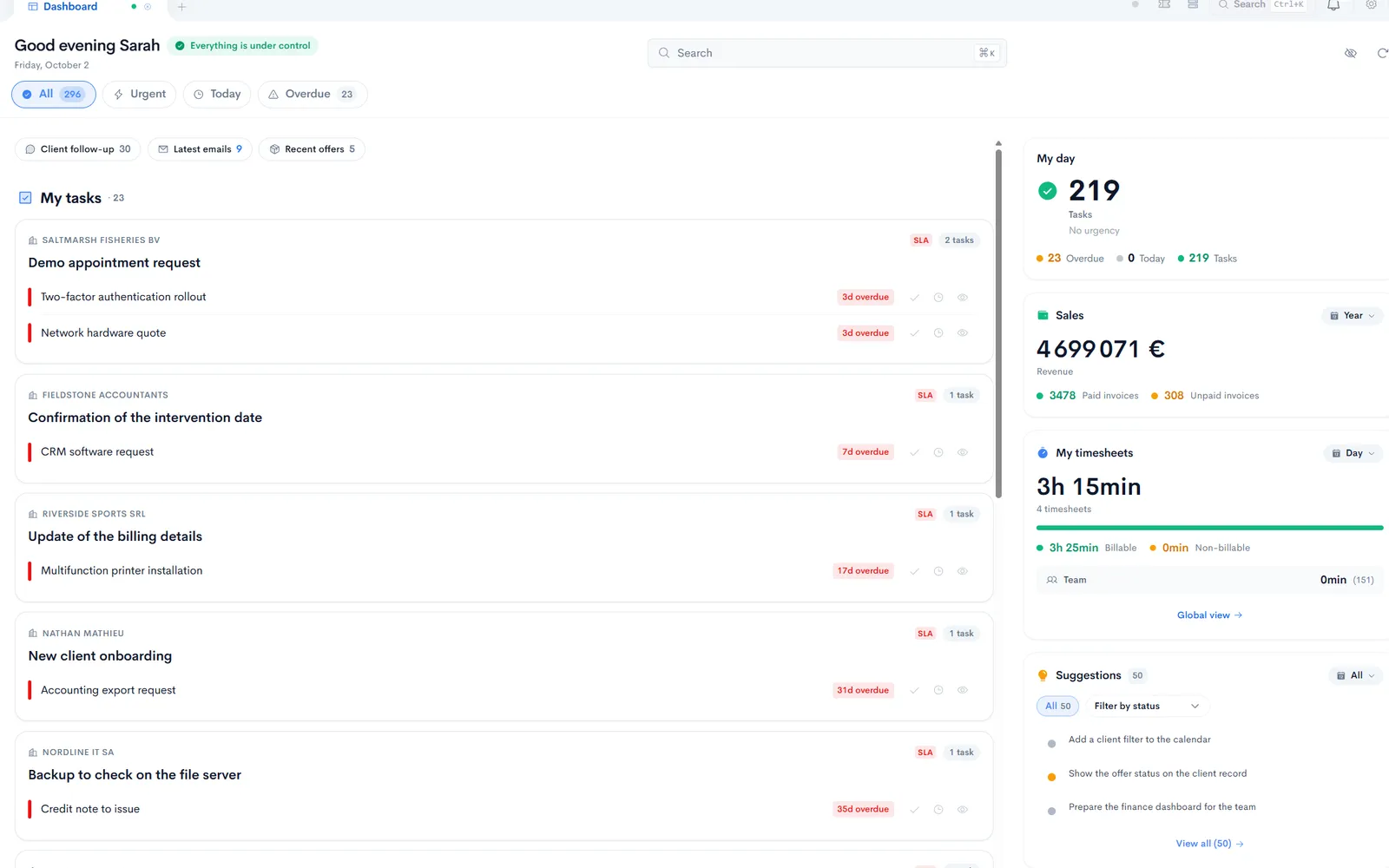Click the eye icon on Network hardware quote
Screen dimensions: 1389x868
click(963, 333)
